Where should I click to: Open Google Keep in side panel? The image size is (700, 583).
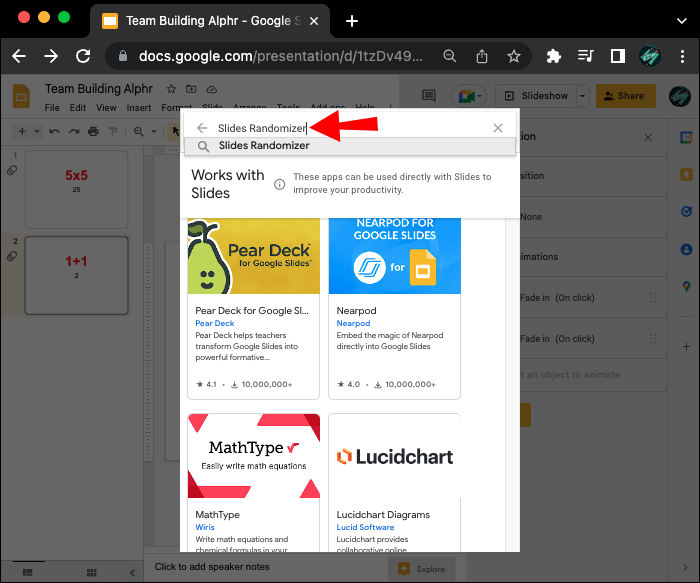pyautogui.click(x=686, y=175)
